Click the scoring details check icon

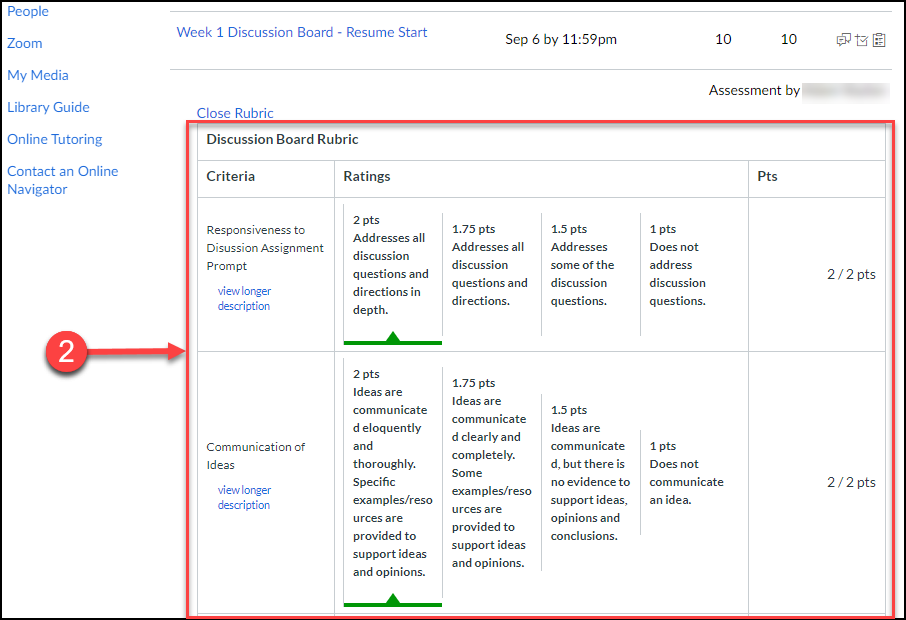tap(861, 40)
